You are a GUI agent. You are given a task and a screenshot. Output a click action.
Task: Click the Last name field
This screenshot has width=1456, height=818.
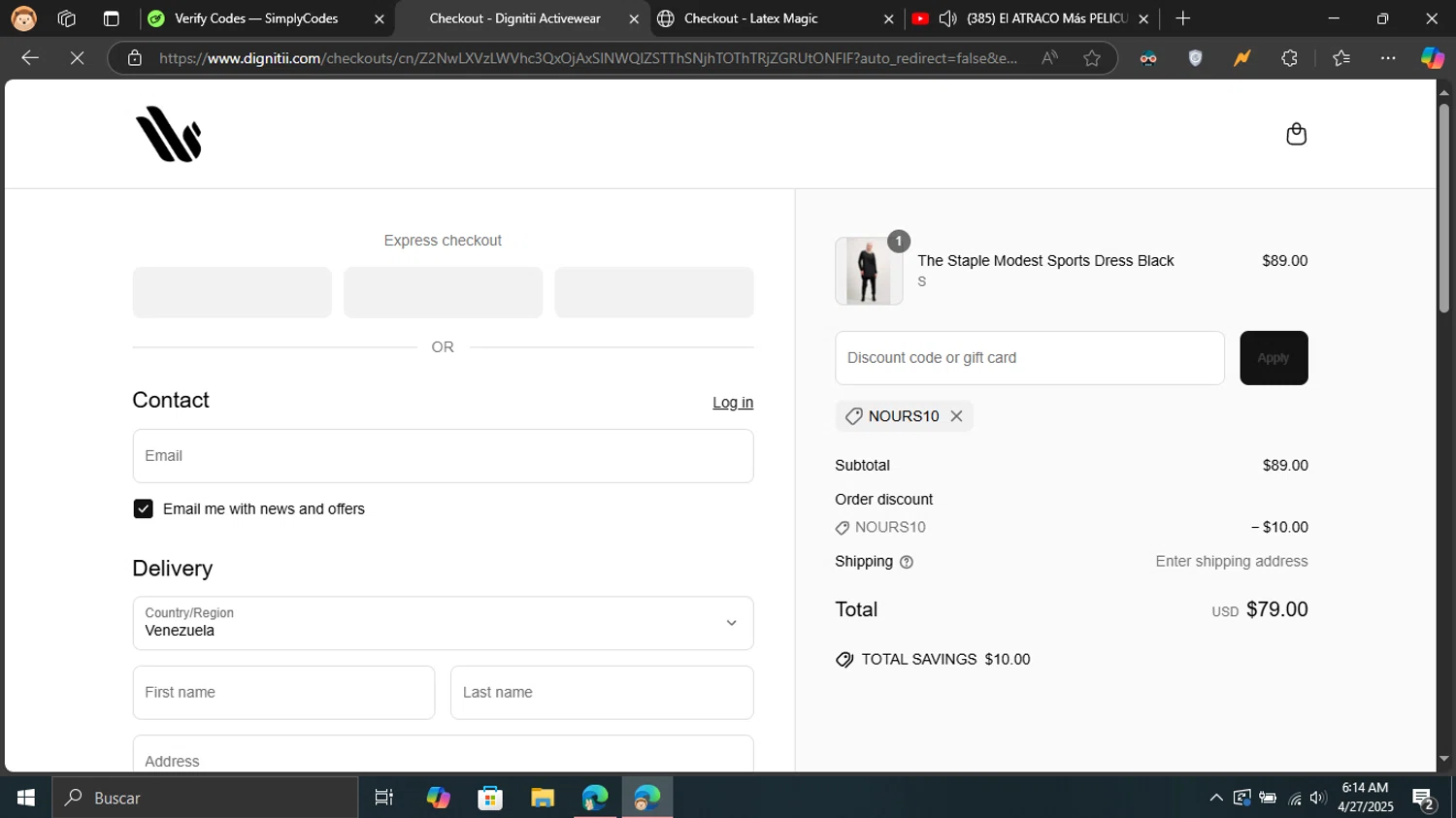point(602,693)
